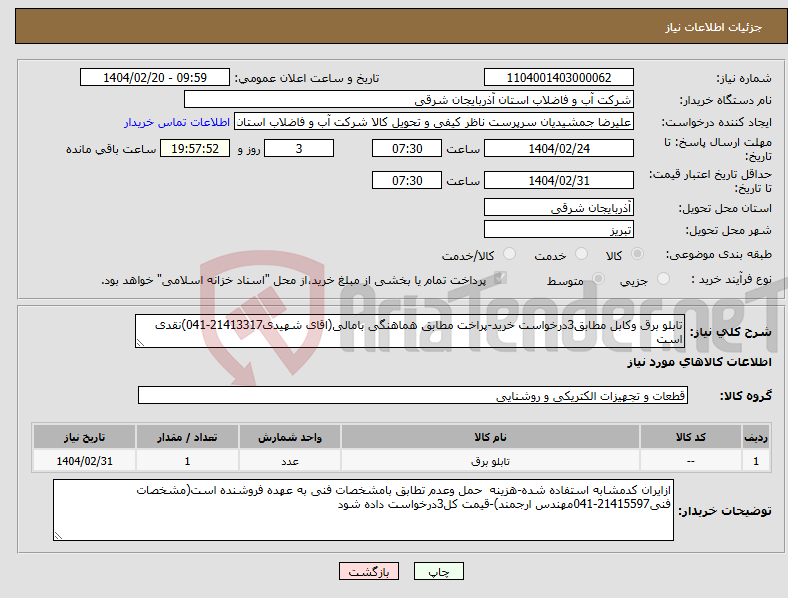This screenshot has height=598, width=788.
Task: Select the کالا radio button
Action: coord(637,254)
